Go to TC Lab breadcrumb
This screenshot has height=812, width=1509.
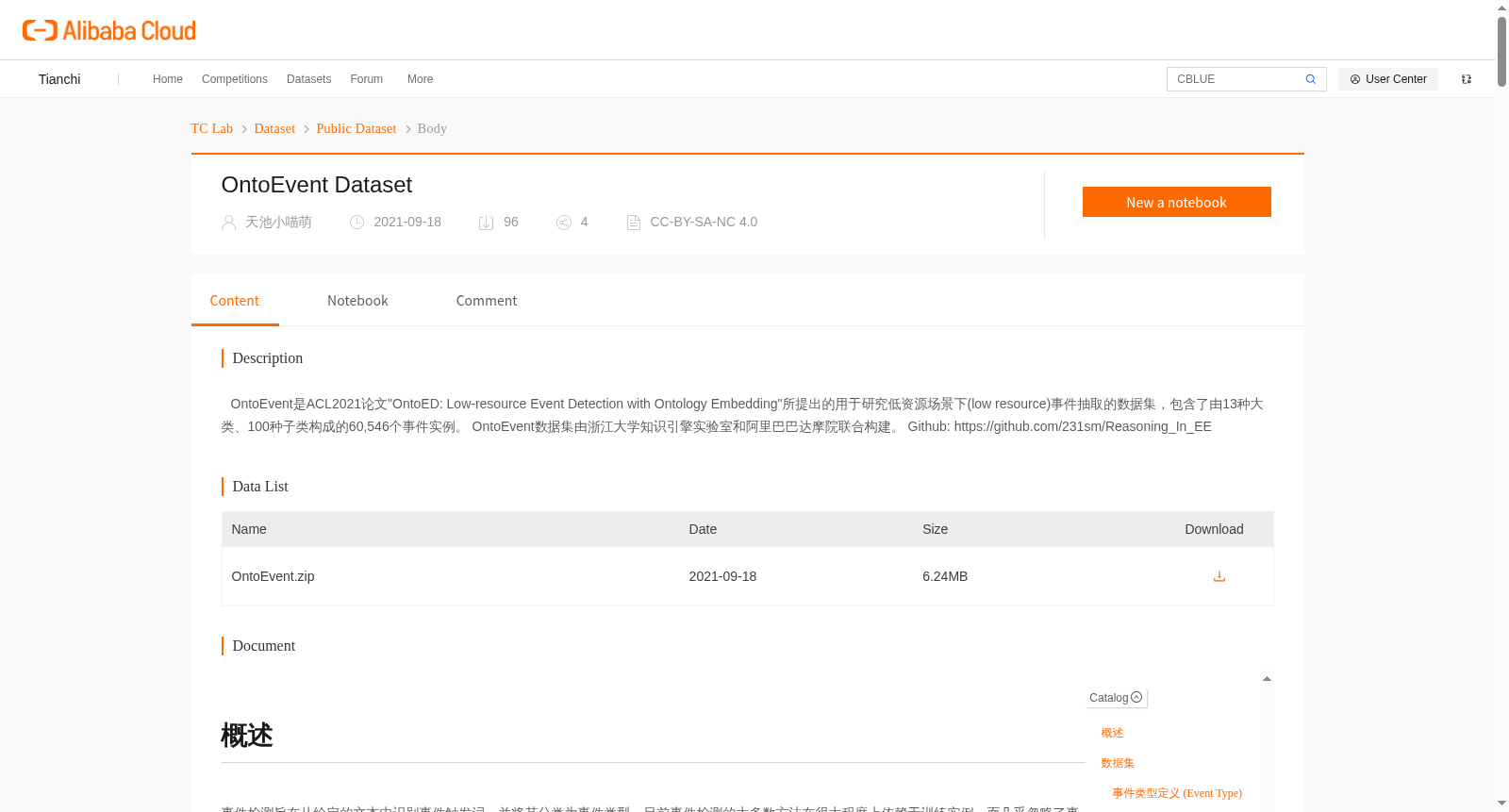[x=212, y=128]
